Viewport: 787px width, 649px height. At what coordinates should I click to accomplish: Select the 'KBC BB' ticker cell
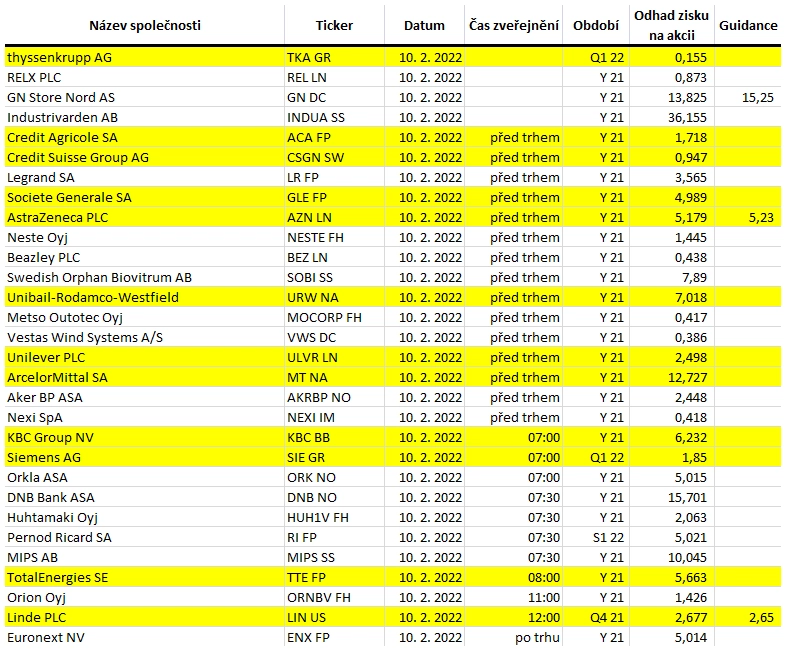click(x=334, y=438)
